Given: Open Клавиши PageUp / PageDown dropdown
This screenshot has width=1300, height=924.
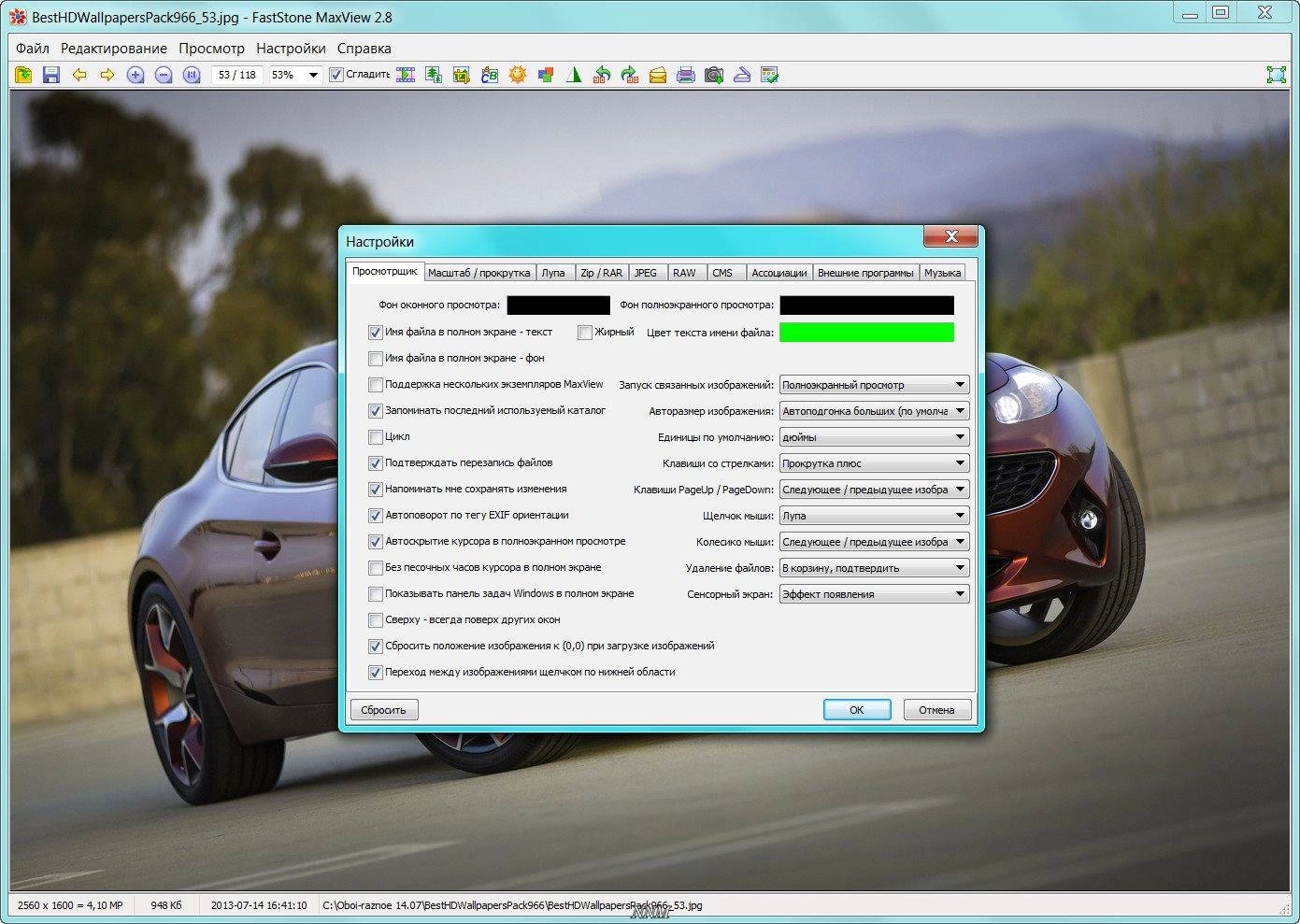Looking at the screenshot, I should [874, 489].
